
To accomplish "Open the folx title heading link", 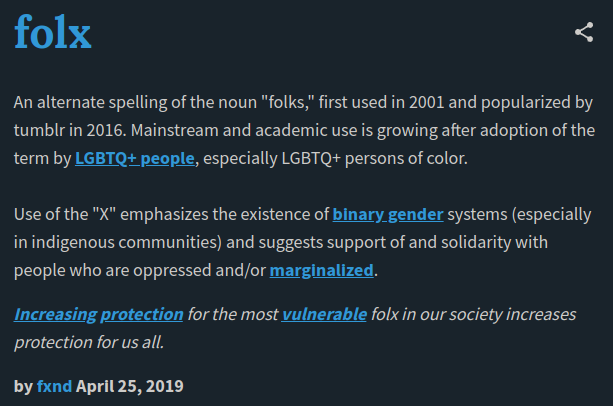I will click(52, 33).
